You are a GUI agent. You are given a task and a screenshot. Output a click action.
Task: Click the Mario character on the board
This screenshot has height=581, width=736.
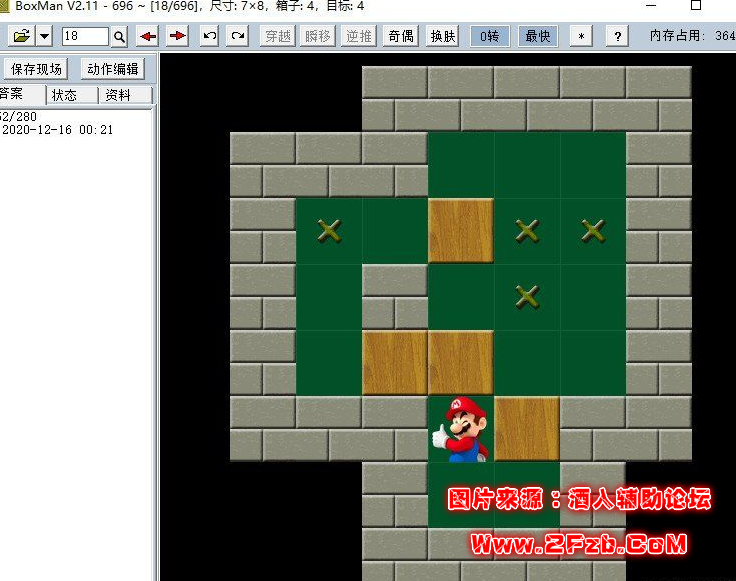pyautogui.click(x=460, y=428)
